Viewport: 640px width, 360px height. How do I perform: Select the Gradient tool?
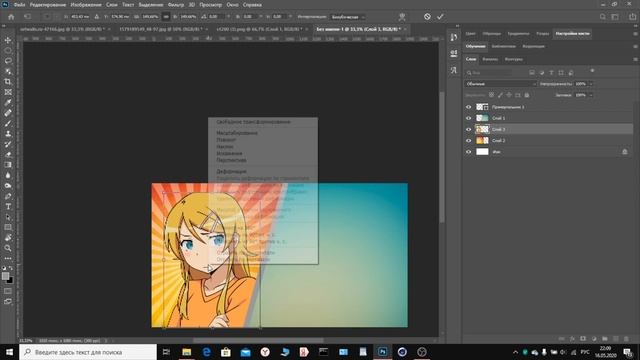pyautogui.click(x=8, y=165)
